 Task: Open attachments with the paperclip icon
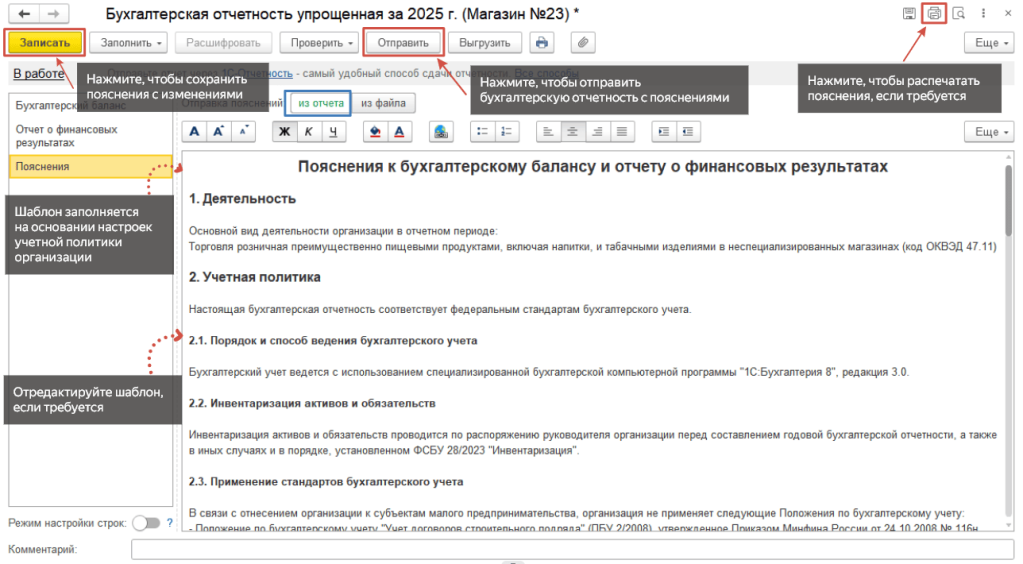583,42
